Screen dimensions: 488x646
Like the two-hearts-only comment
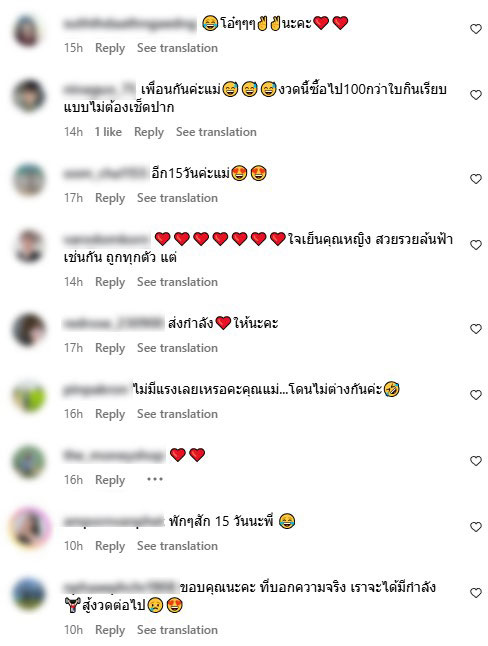(x=476, y=461)
